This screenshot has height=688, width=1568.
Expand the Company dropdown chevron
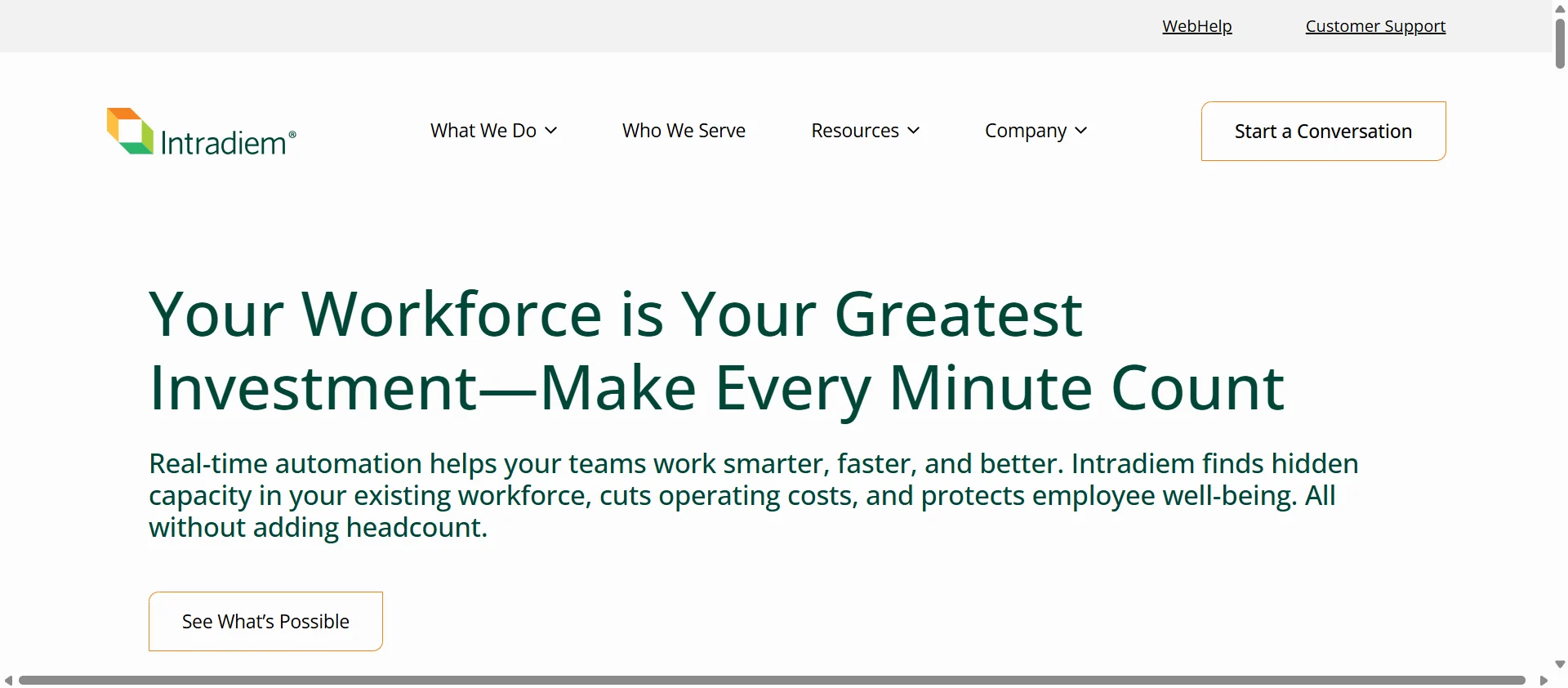coord(1081,131)
